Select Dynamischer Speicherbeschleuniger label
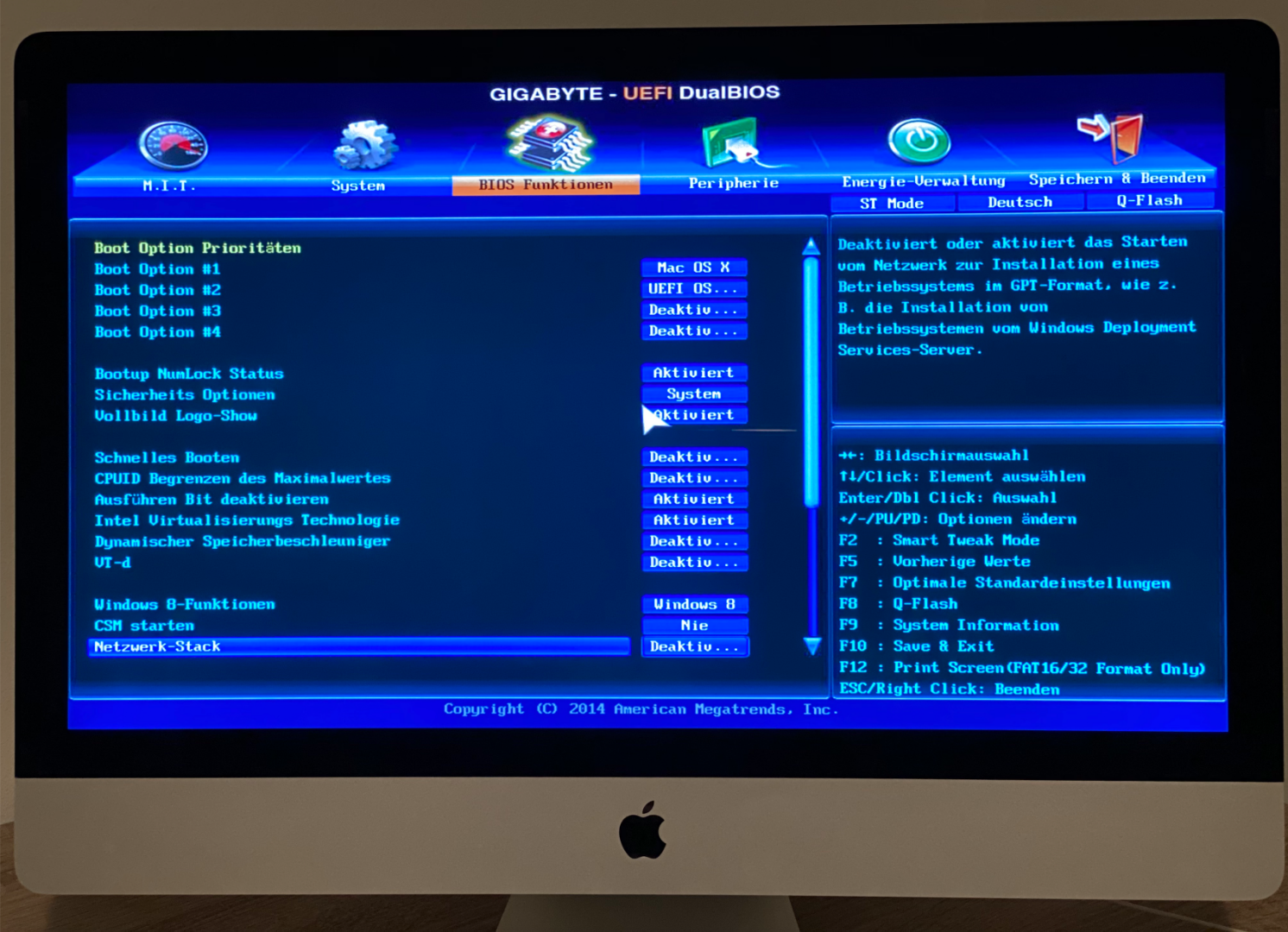 243,541
